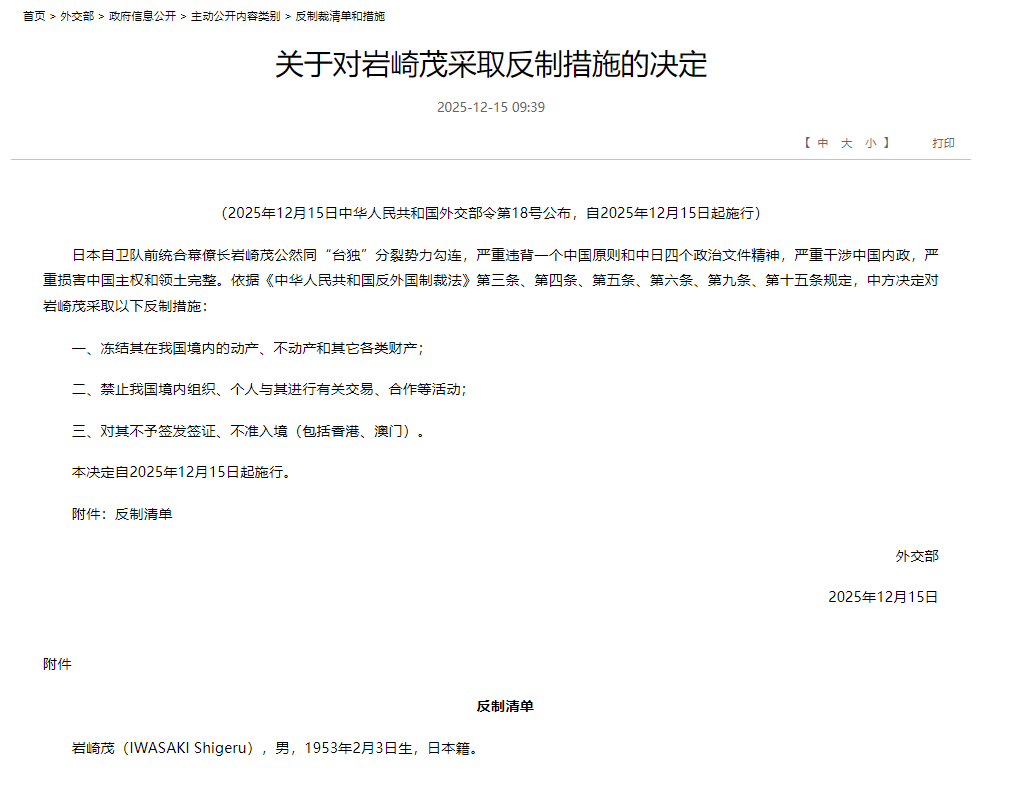Click the line 本决定自2025年12月15日起施行
The image size is (1022, 792).
182,472
